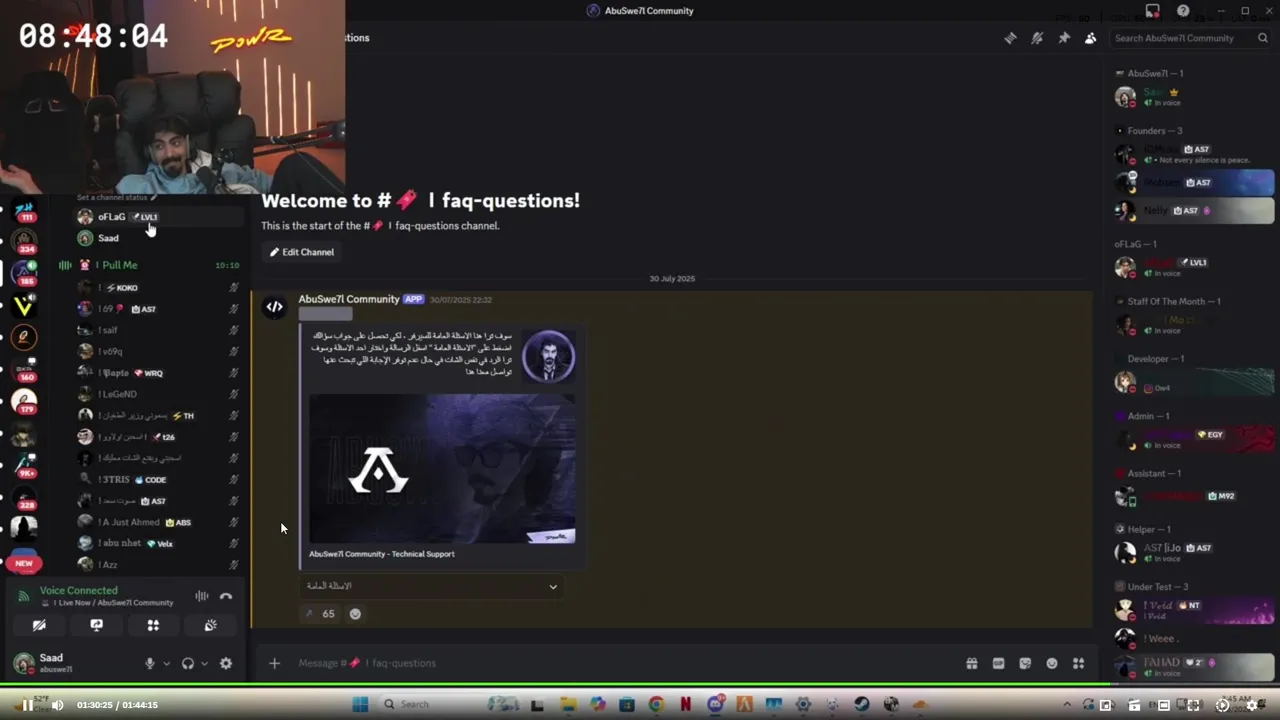Open pinned messages pin icon
The image size is (1280, 720).
[x=1064, y=38]
